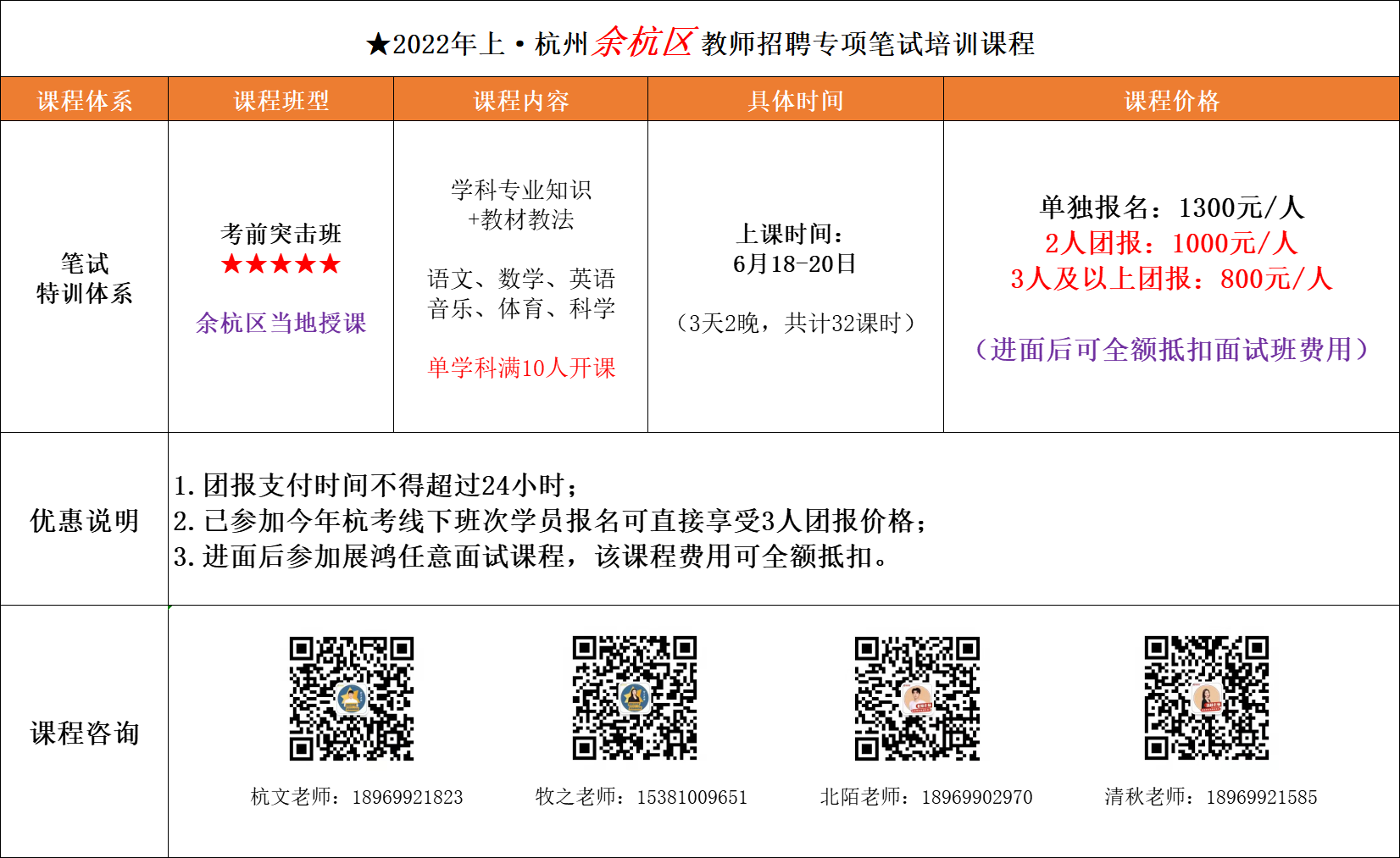Click the 课程咨询 row label
The width and height of the screenshot is (1400, 858).
85,733
